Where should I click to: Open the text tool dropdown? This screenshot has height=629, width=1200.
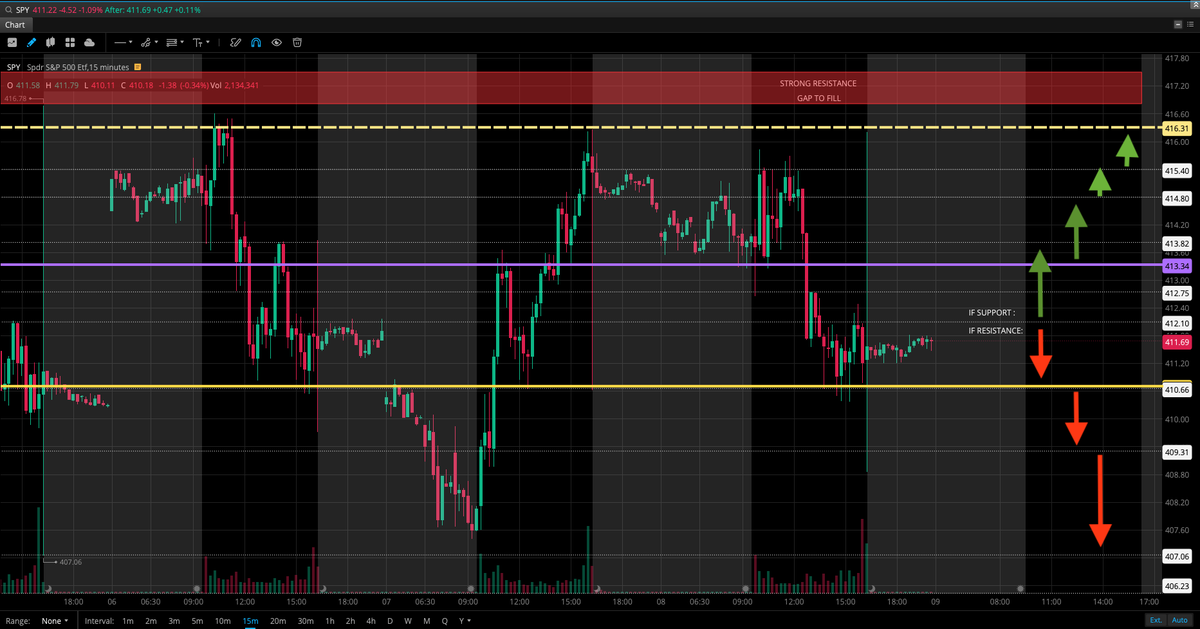[x=201, y=43]
